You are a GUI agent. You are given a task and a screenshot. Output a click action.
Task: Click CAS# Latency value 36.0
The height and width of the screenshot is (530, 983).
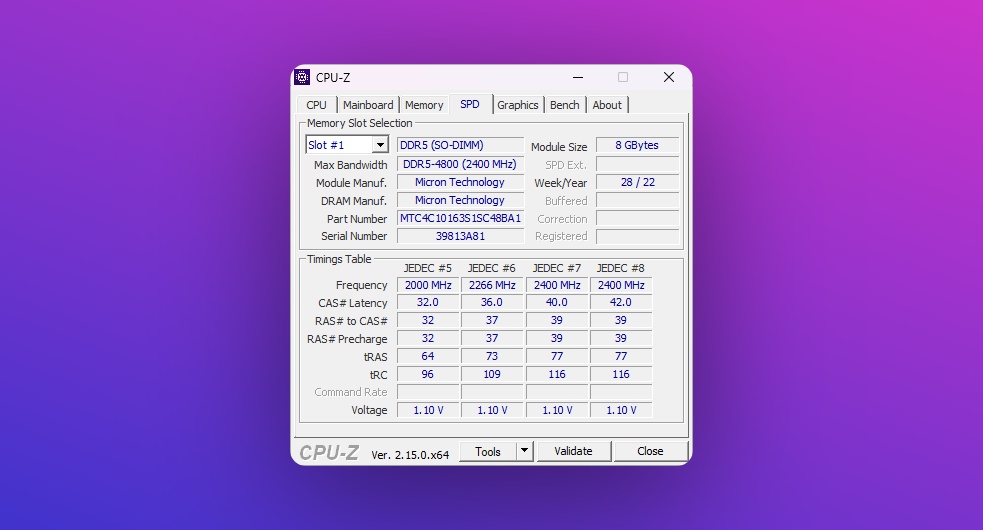point(492,302)
